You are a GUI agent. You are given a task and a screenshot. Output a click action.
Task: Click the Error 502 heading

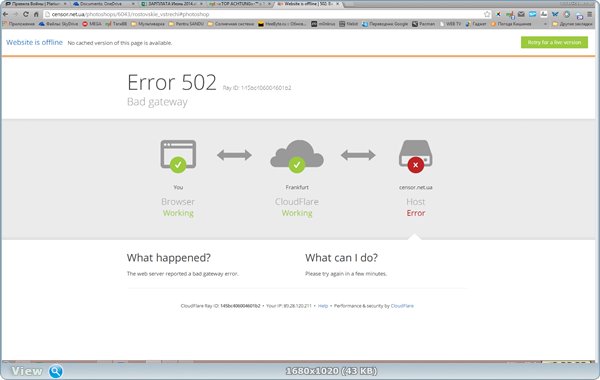(x=171, y=82)
